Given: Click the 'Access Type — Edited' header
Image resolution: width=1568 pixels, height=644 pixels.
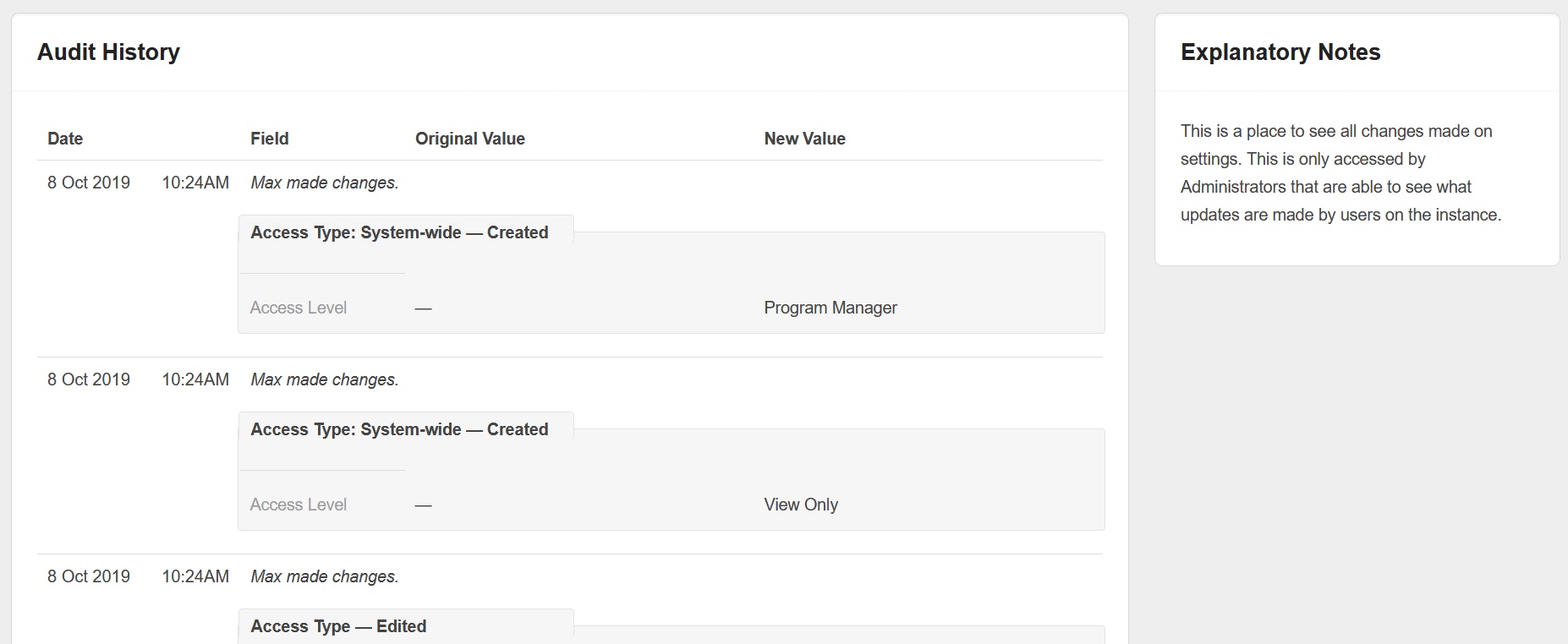Looking at the screenshot, I should click(x=338, y=626).
